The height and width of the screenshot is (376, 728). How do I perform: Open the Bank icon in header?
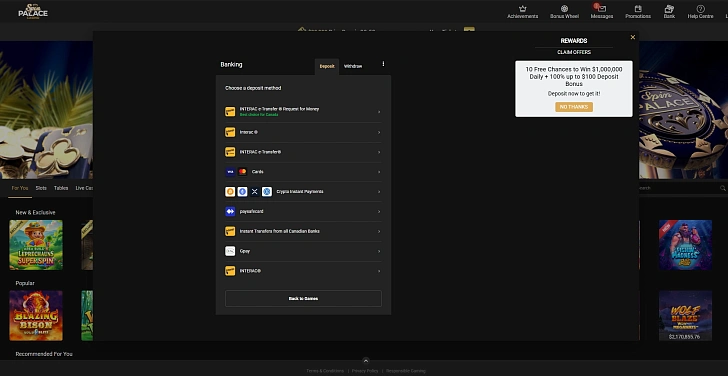[669, 9]
